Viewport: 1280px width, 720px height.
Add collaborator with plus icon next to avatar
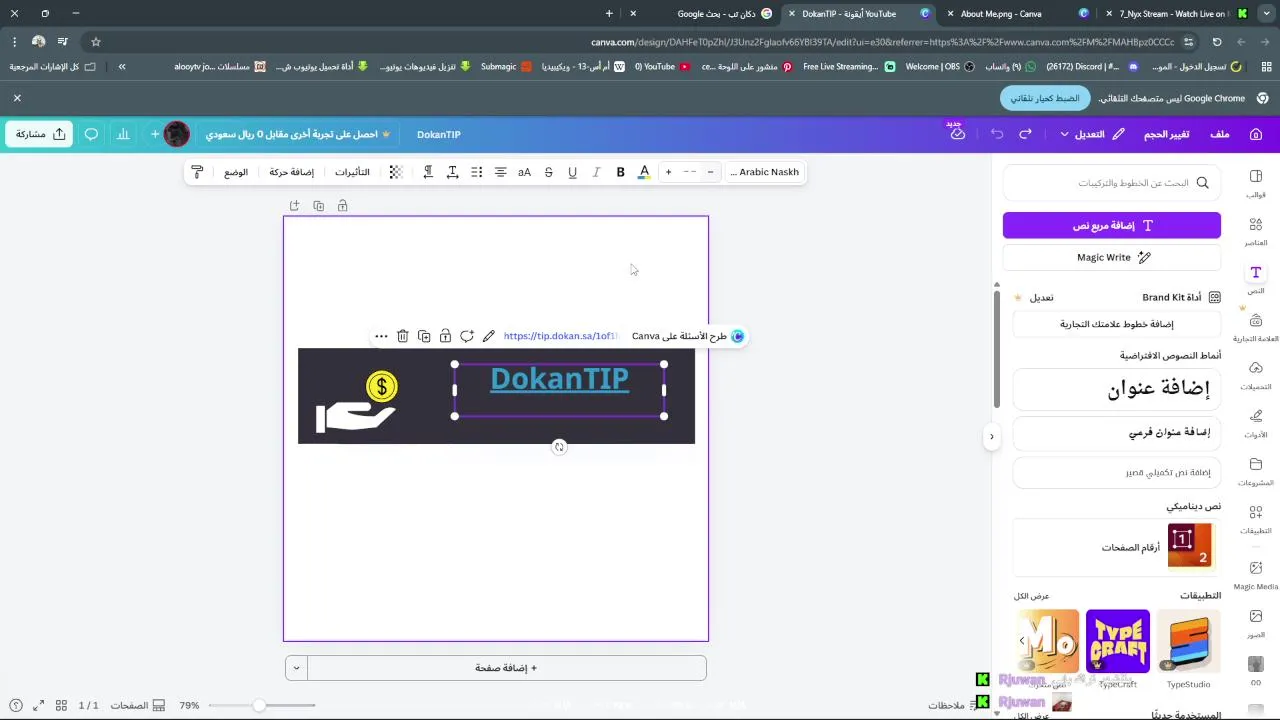[x=155, y=134]
